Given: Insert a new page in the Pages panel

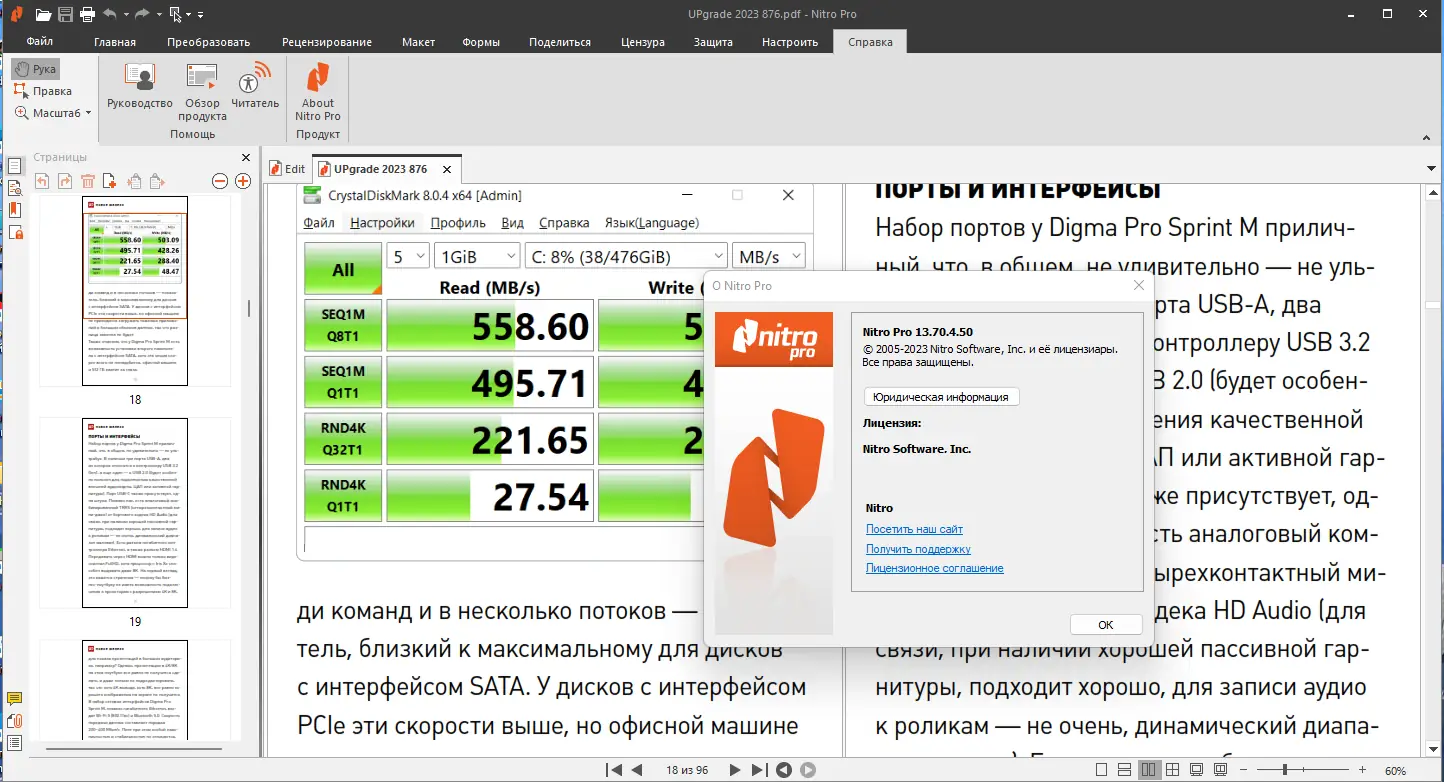Looking at the screenshot, I should click(x=110, y=181).
